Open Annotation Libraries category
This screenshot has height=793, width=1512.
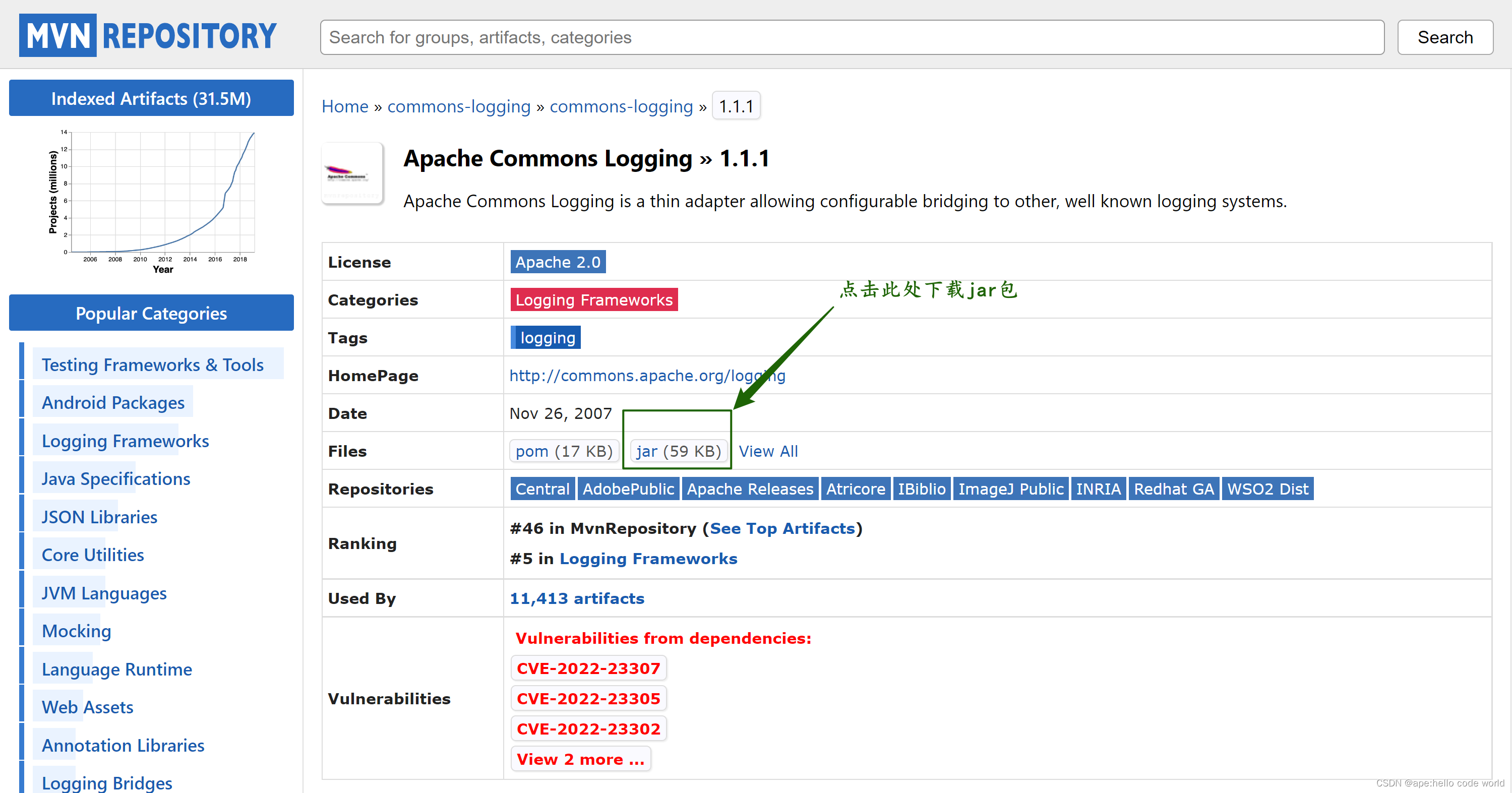point(123,746)
